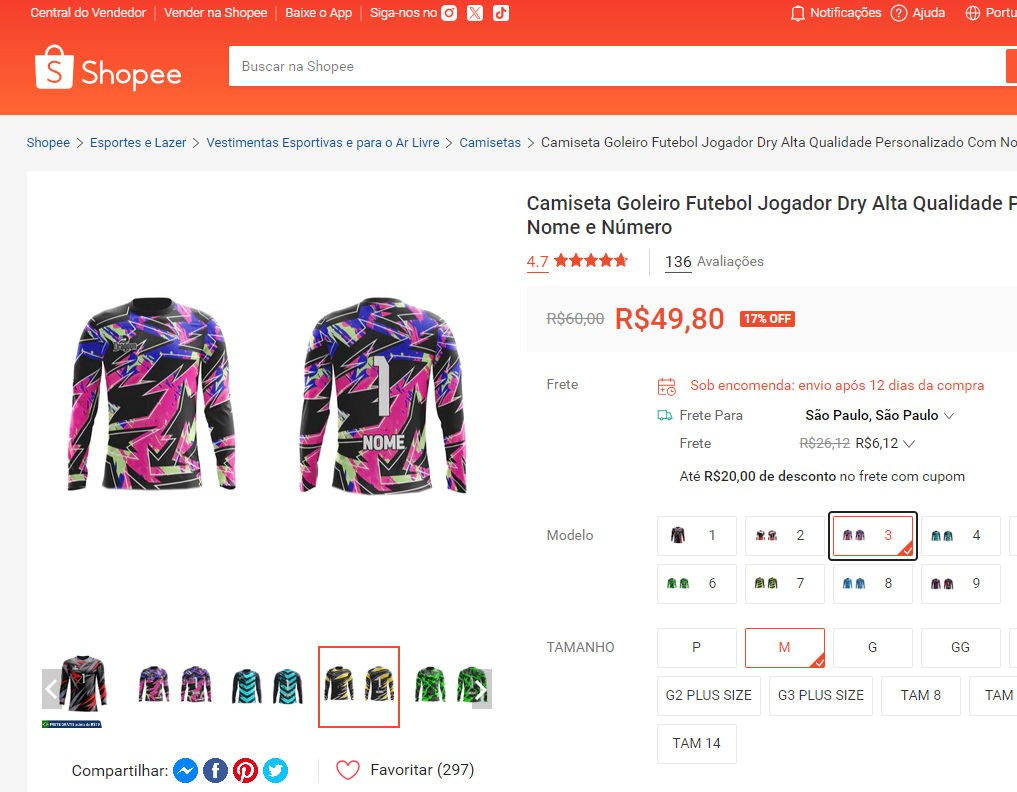Expand the frete price R$6,12 chevron
1017x792 pixels.
pos(909,443)
